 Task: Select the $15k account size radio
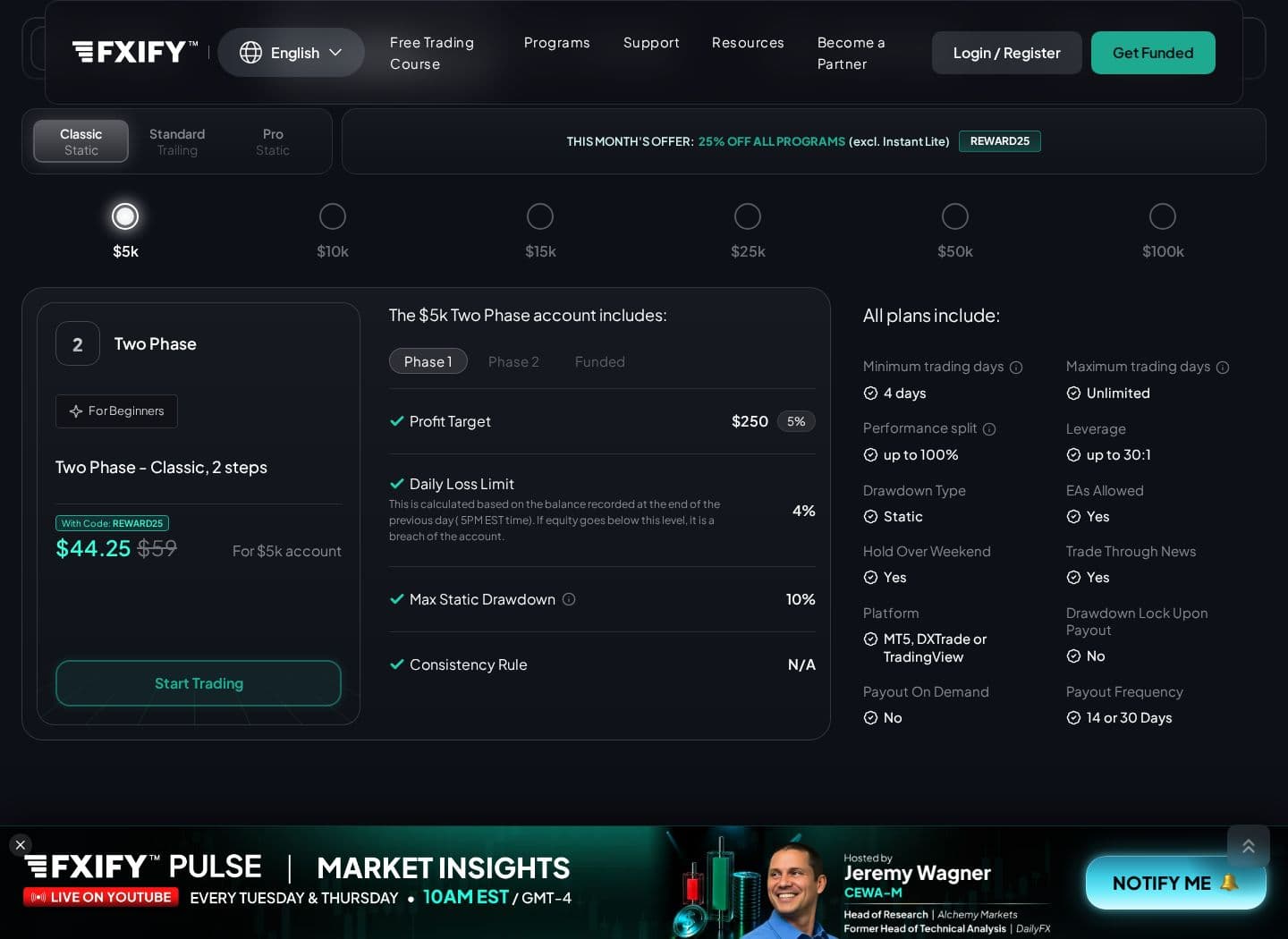(540, 216)
